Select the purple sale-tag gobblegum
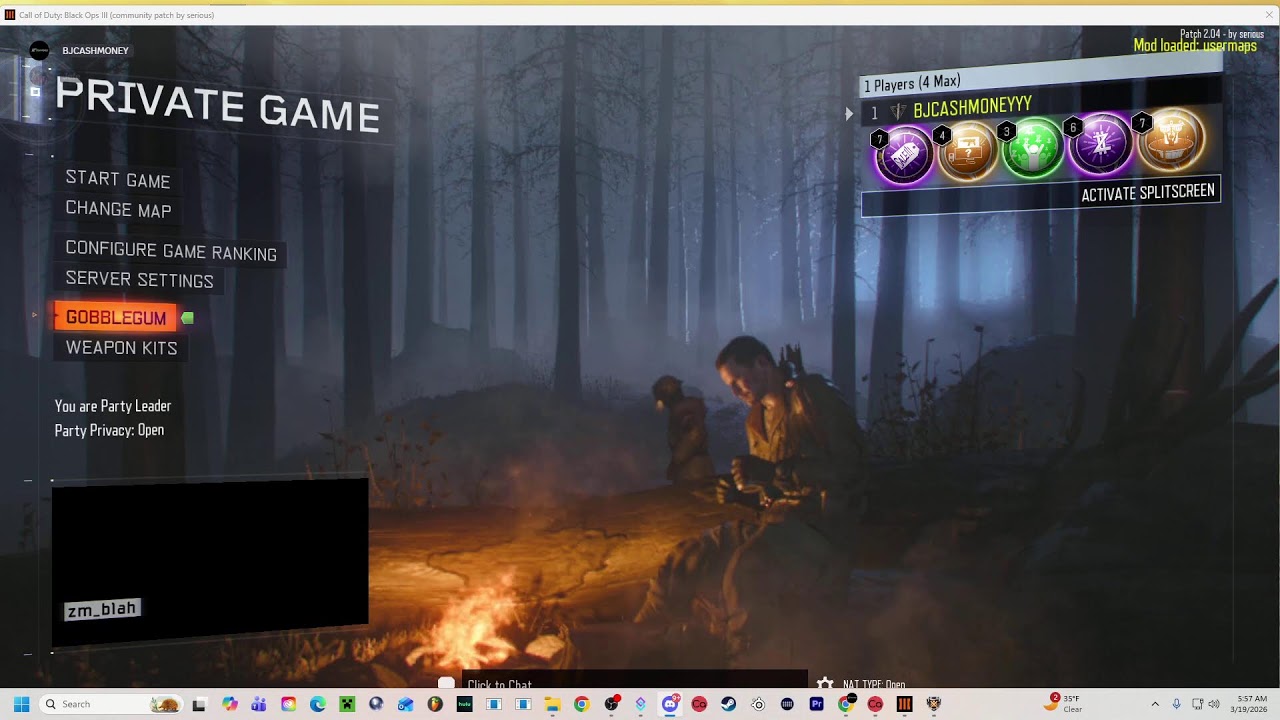This screenshot has height=720, width=1280. (904, 157)
